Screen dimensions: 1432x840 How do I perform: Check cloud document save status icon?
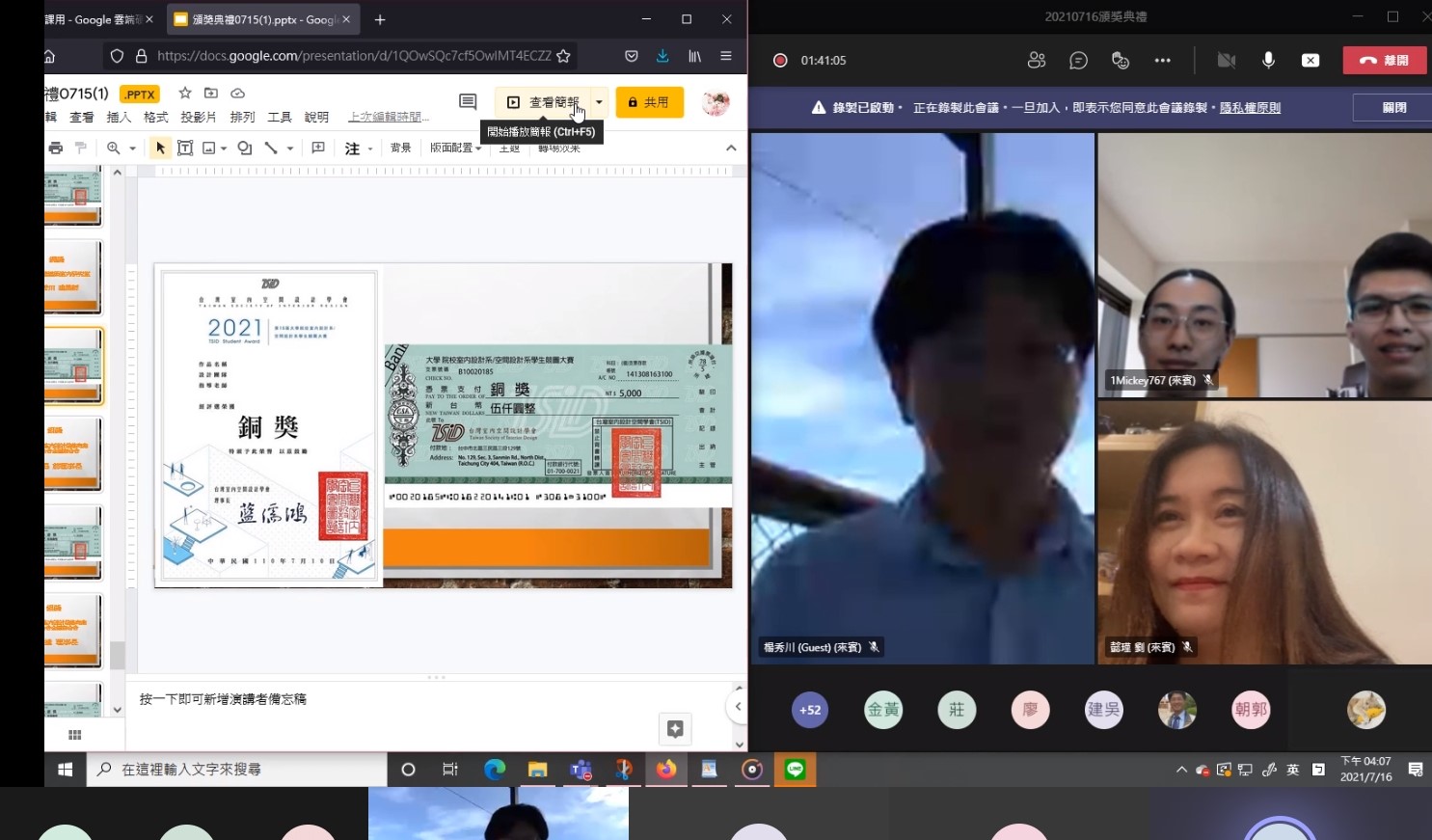pyautogui.click(x=237, y=94)
